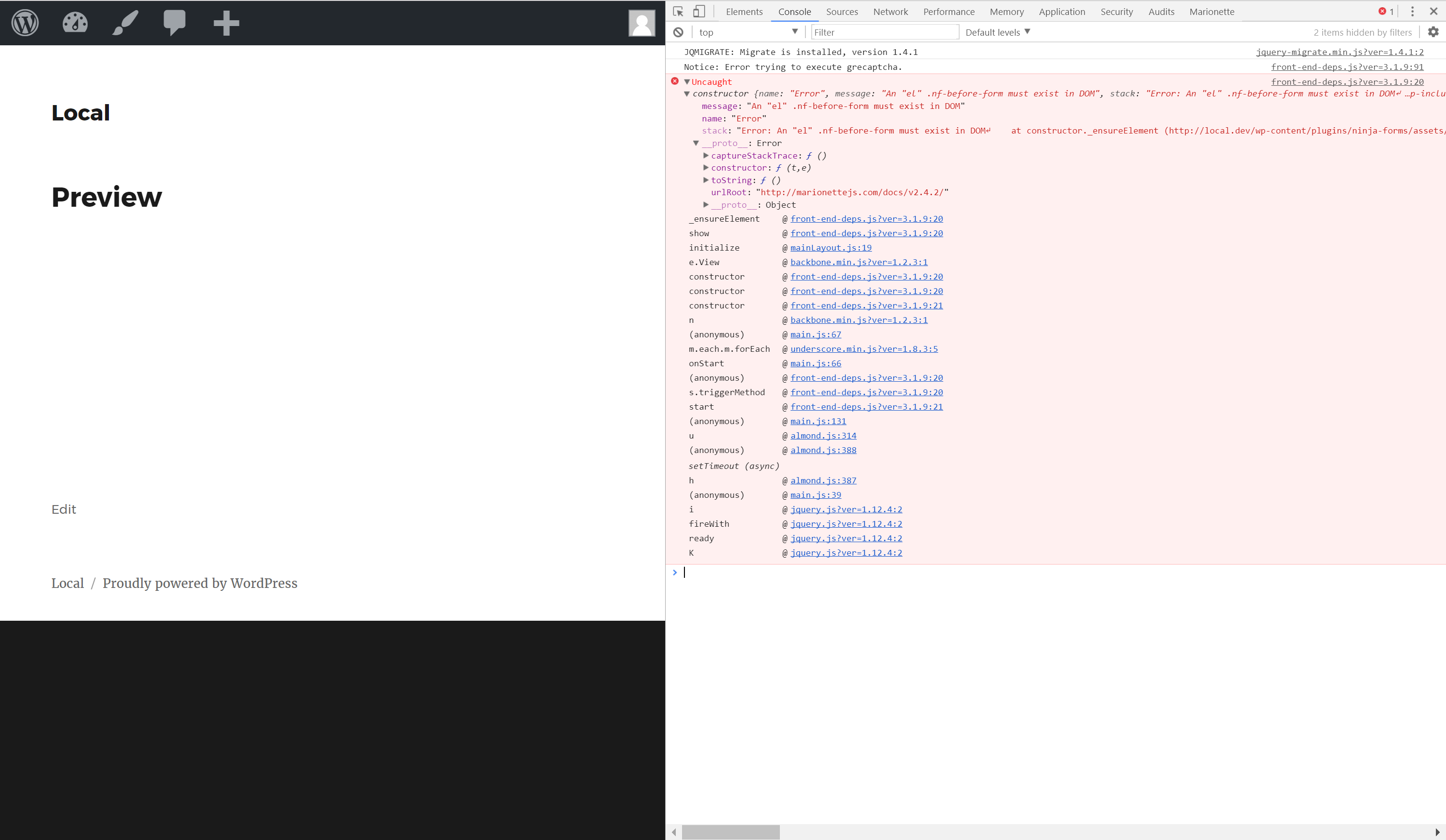The height and width of the screenshot is (840, 1446).
Task: Expand the __proto__: Object node
Action: pos(706,205)
